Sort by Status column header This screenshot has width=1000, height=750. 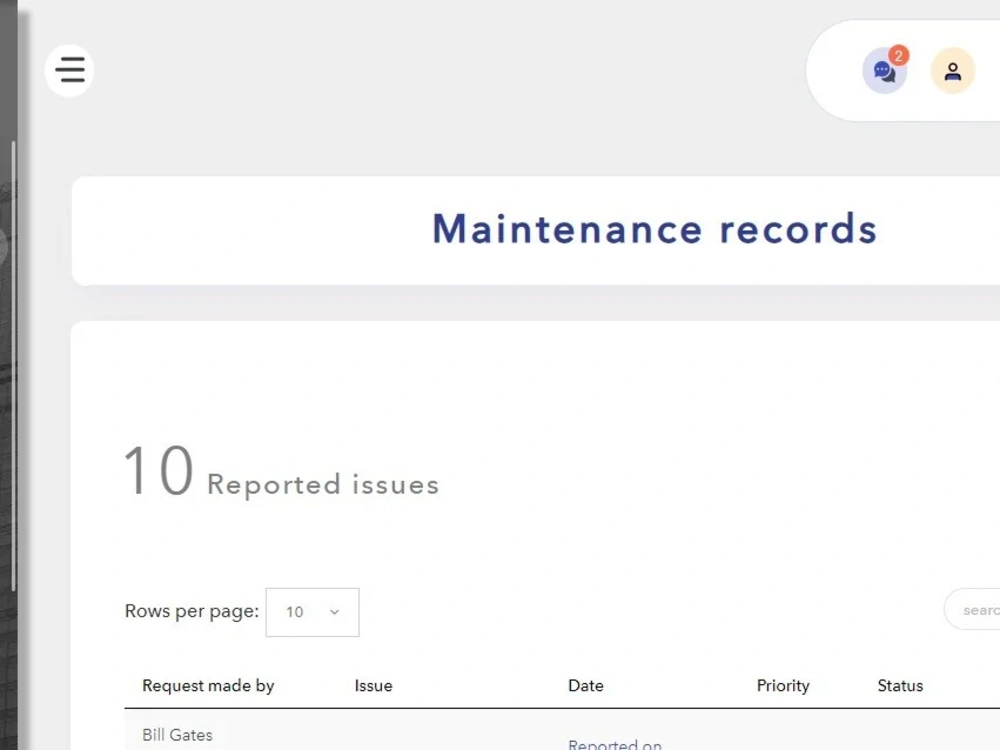click(900, 686)
